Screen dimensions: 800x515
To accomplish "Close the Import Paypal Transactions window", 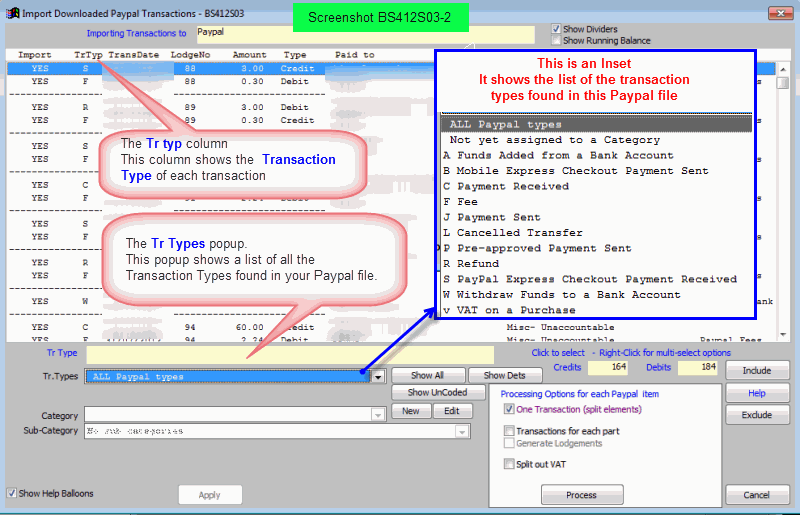I will click(780, 13).
